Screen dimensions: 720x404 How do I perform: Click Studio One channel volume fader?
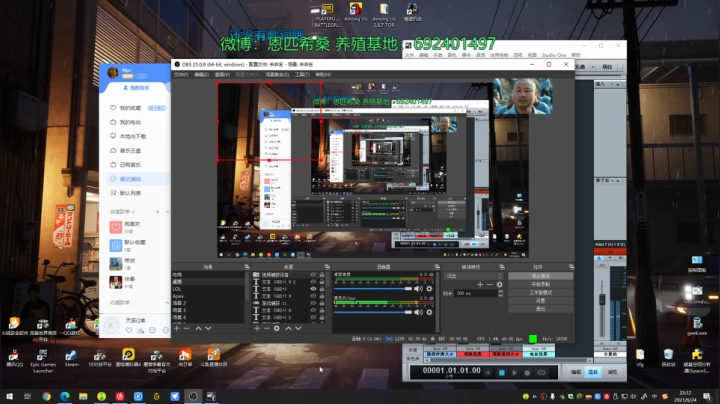point(602,299)
